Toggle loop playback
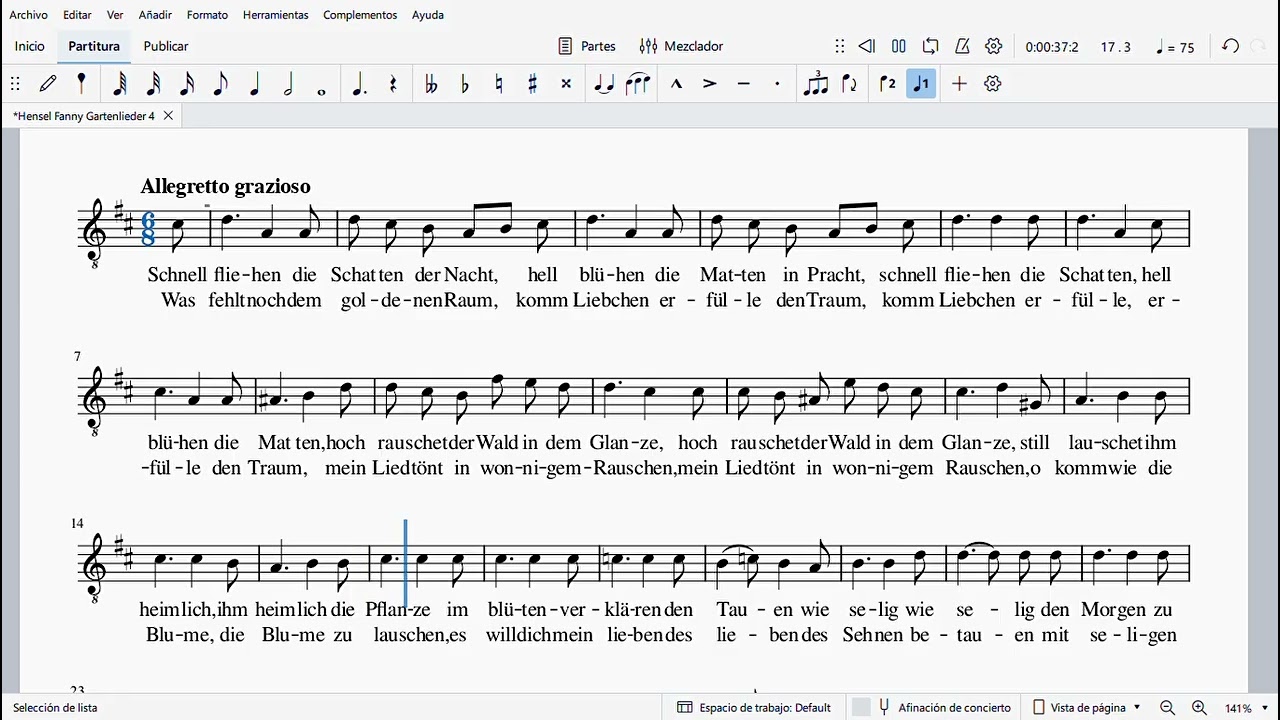The height and width of the screenshot is (720, 1280). click(931, 46)
